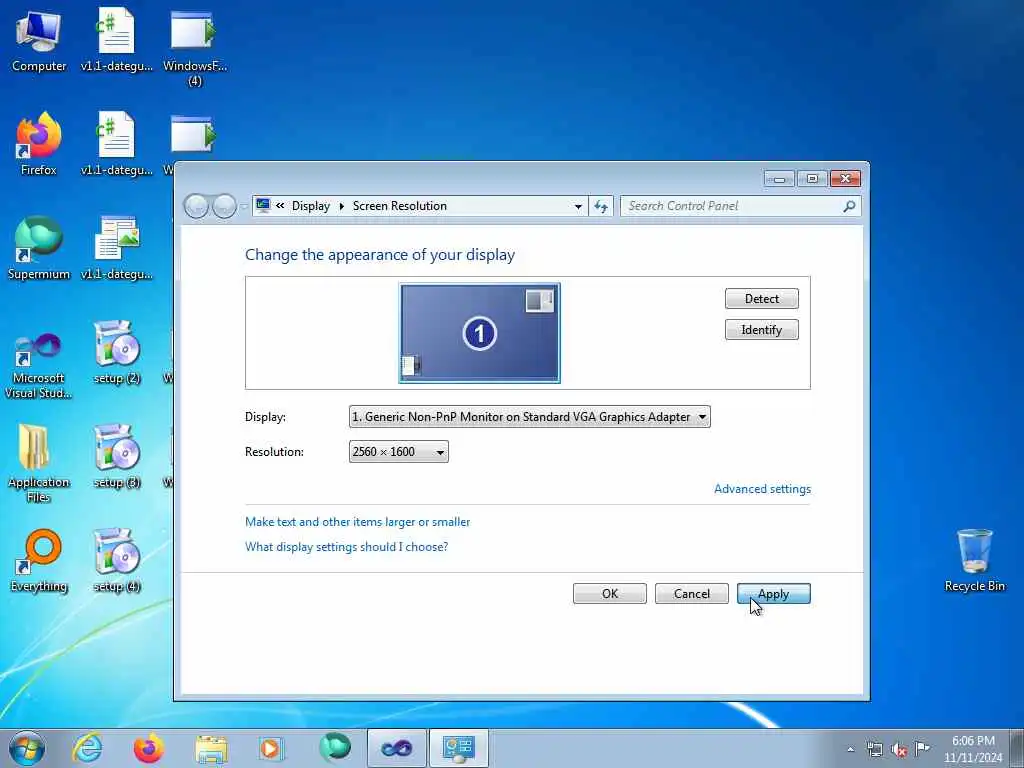Click the network tray icon

pos(874,750)
